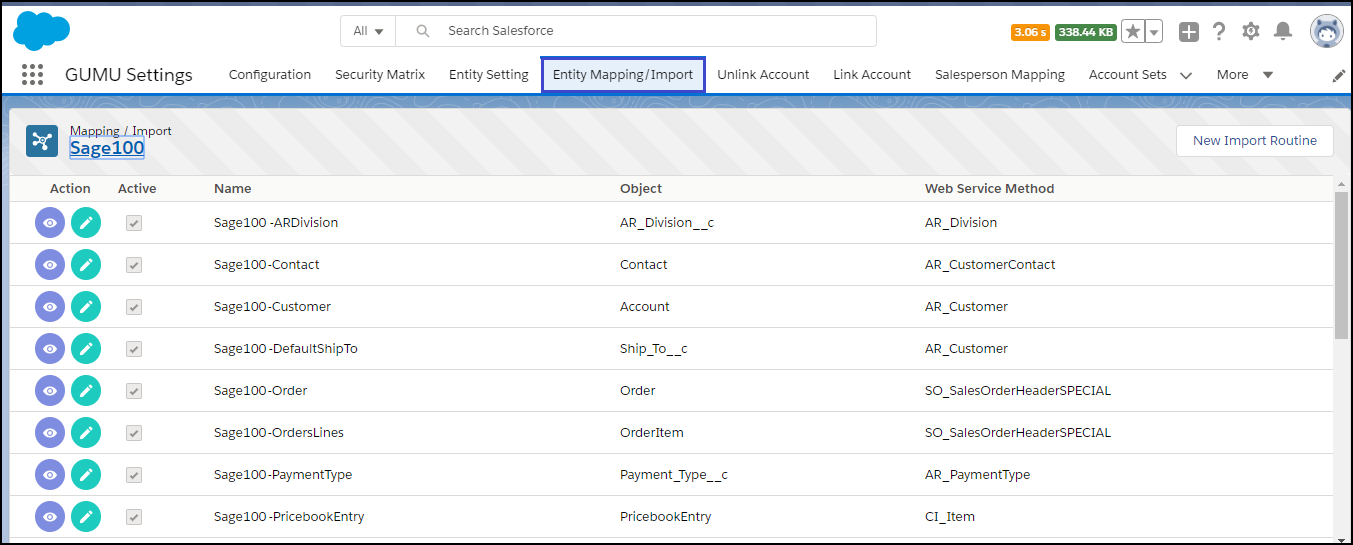Switch to the Security Matrix tab
This screenshot has height=545, width=1353.
pos(380,75)
